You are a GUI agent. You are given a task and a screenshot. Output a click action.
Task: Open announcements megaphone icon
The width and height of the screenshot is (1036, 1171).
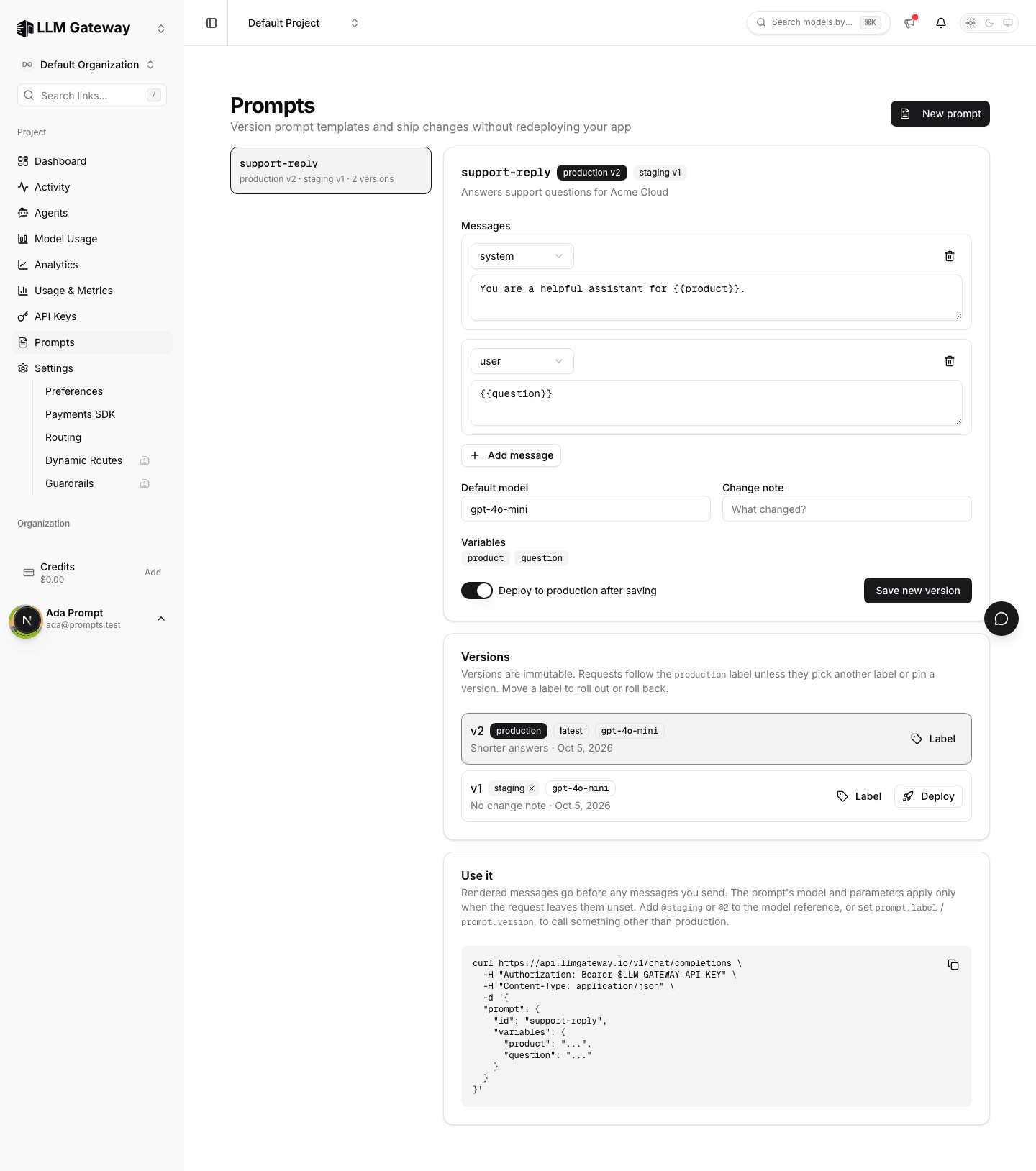click(x=909, y=23)
